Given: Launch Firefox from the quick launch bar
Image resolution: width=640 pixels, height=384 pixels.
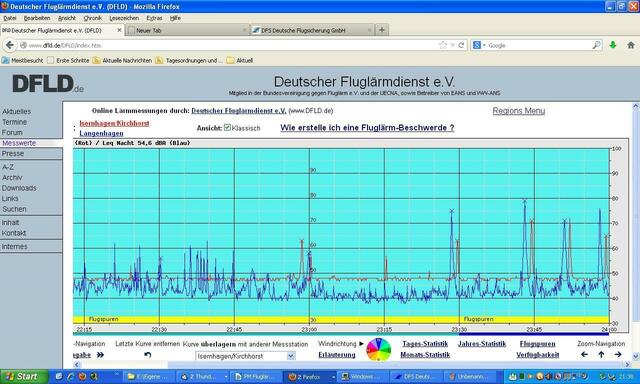Looking at the screenshot, I should [82, 377].
